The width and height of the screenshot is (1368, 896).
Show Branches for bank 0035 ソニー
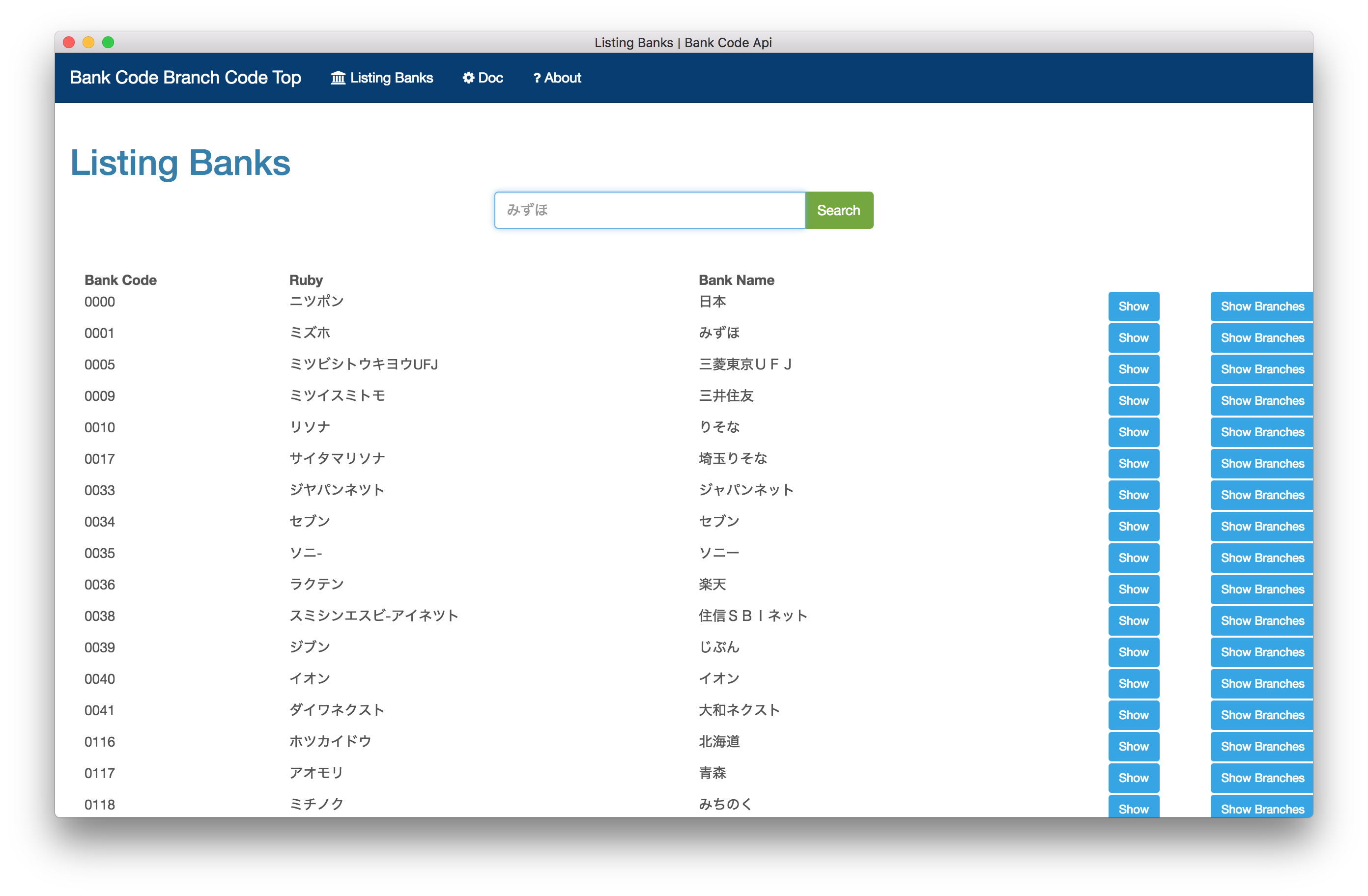pos(1262,558)
